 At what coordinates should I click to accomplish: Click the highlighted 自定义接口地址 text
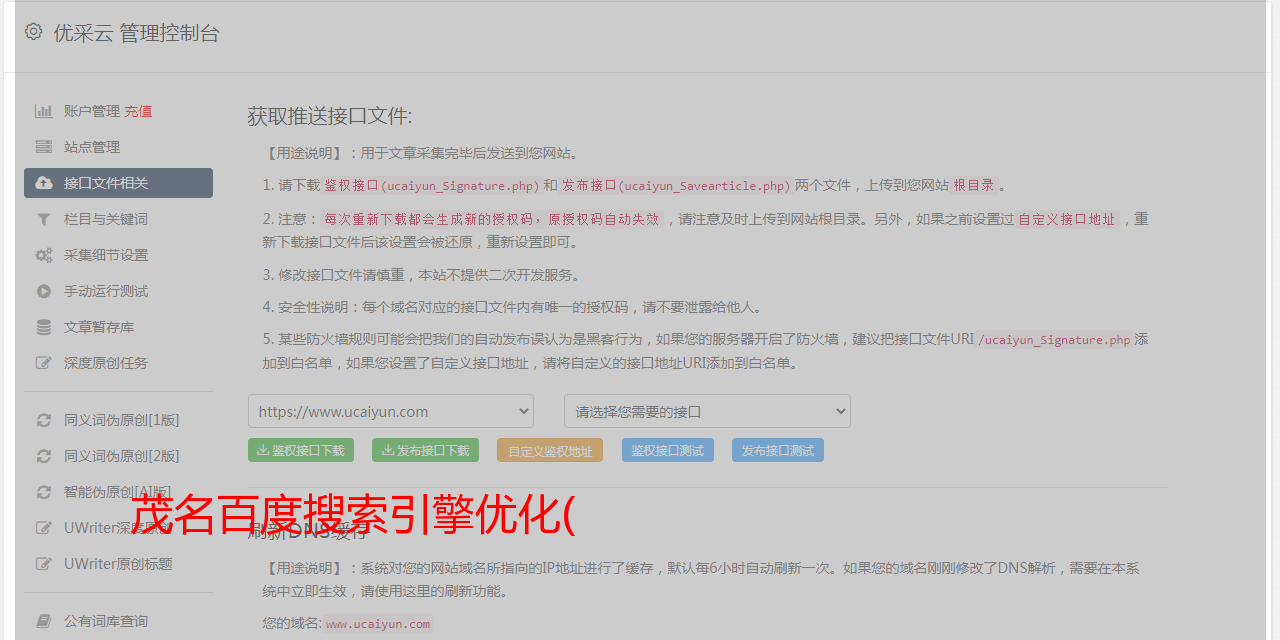(x=1067, y=219)
